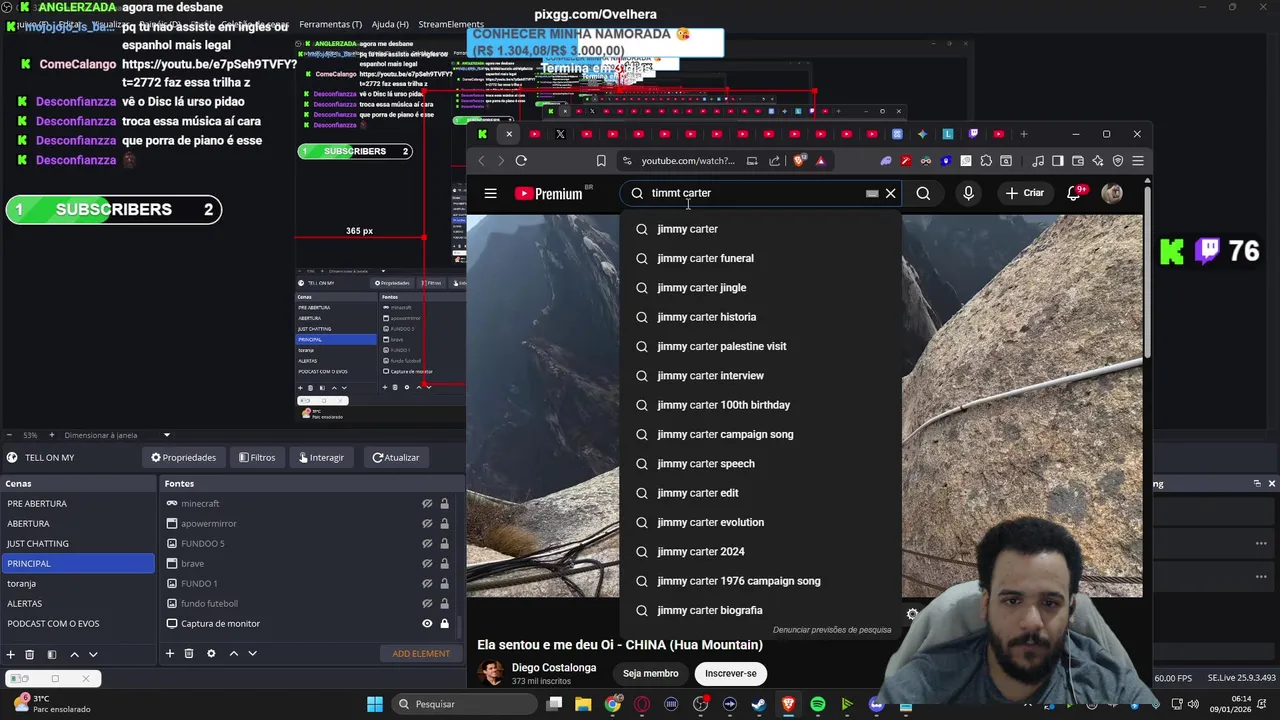Open the scene filters icon in Cenas toolbar
Screen dimensions: 1280x720
click(x=52, y=654)
